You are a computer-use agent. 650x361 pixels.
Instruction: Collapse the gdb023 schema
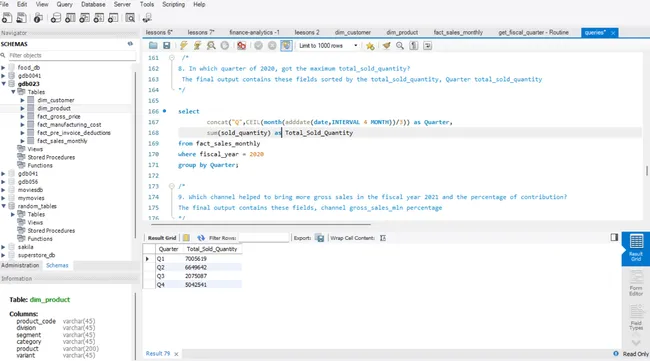(x=3, y=84)
